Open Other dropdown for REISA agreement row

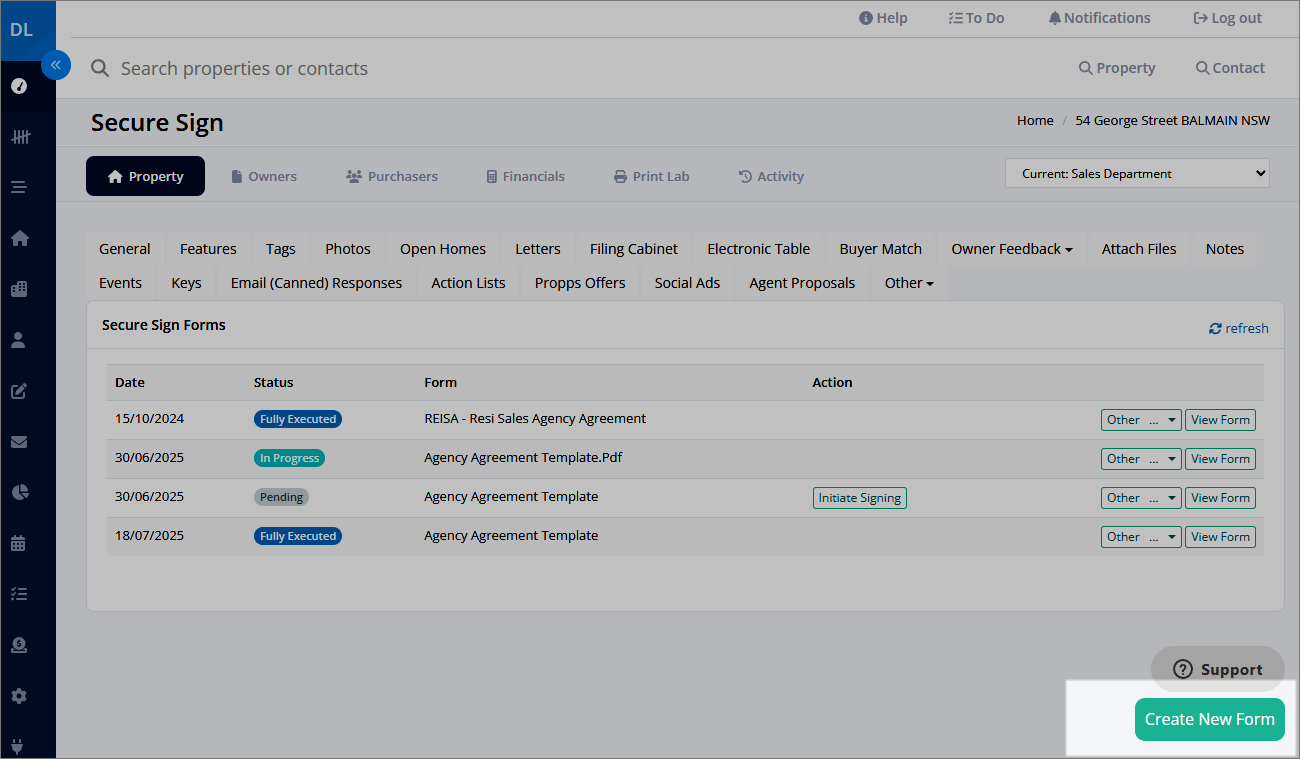[1140, 420]
